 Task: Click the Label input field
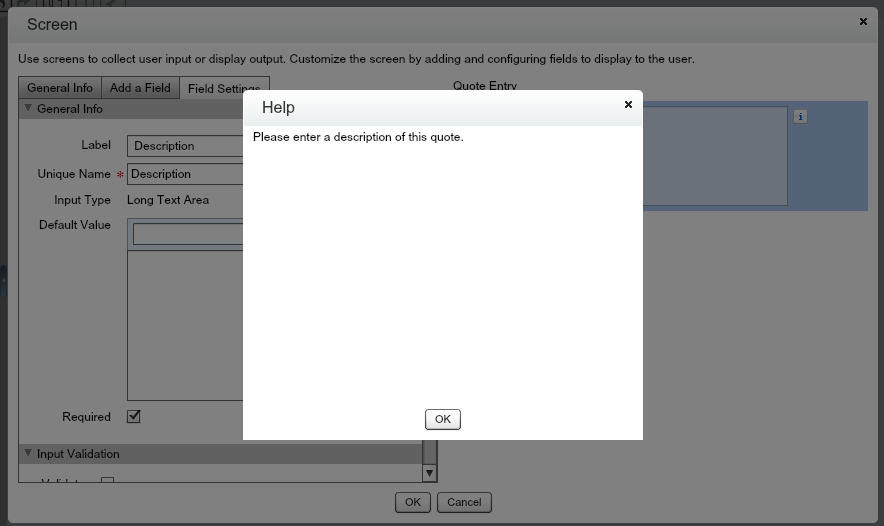coord(186,146)
